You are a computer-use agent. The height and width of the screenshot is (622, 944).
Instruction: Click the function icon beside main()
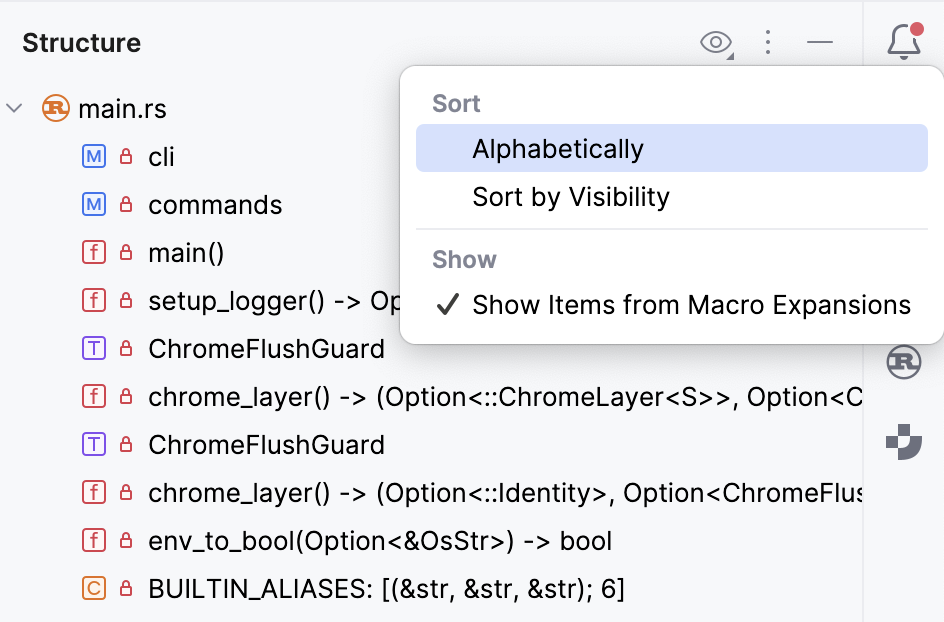(x=93, y=252)
